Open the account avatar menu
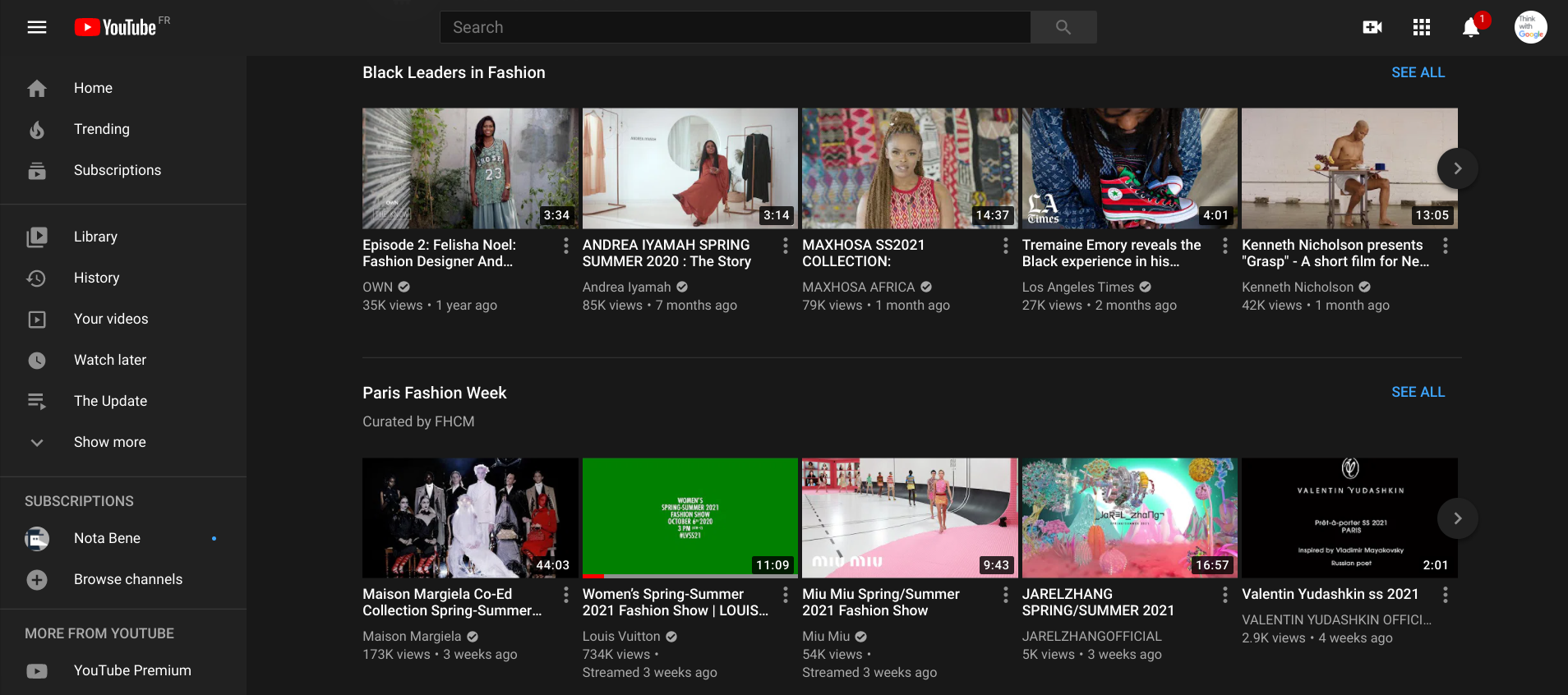 (1530, 27)
